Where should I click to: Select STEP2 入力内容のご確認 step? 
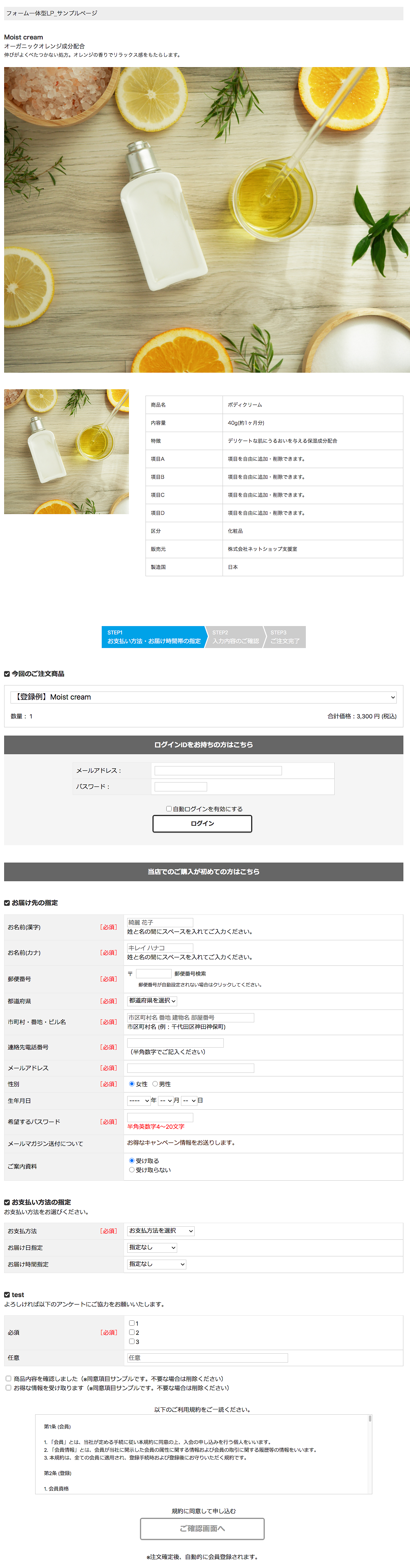235,637
